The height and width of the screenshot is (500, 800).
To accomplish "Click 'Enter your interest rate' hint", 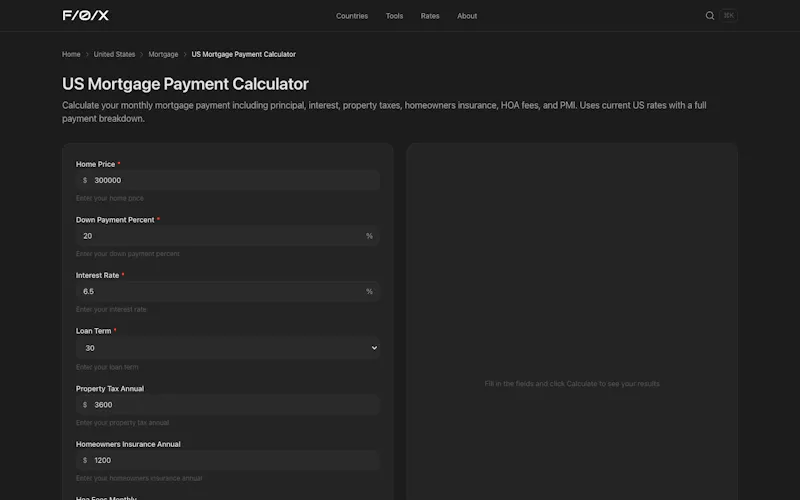I will [x=111, y=309].
